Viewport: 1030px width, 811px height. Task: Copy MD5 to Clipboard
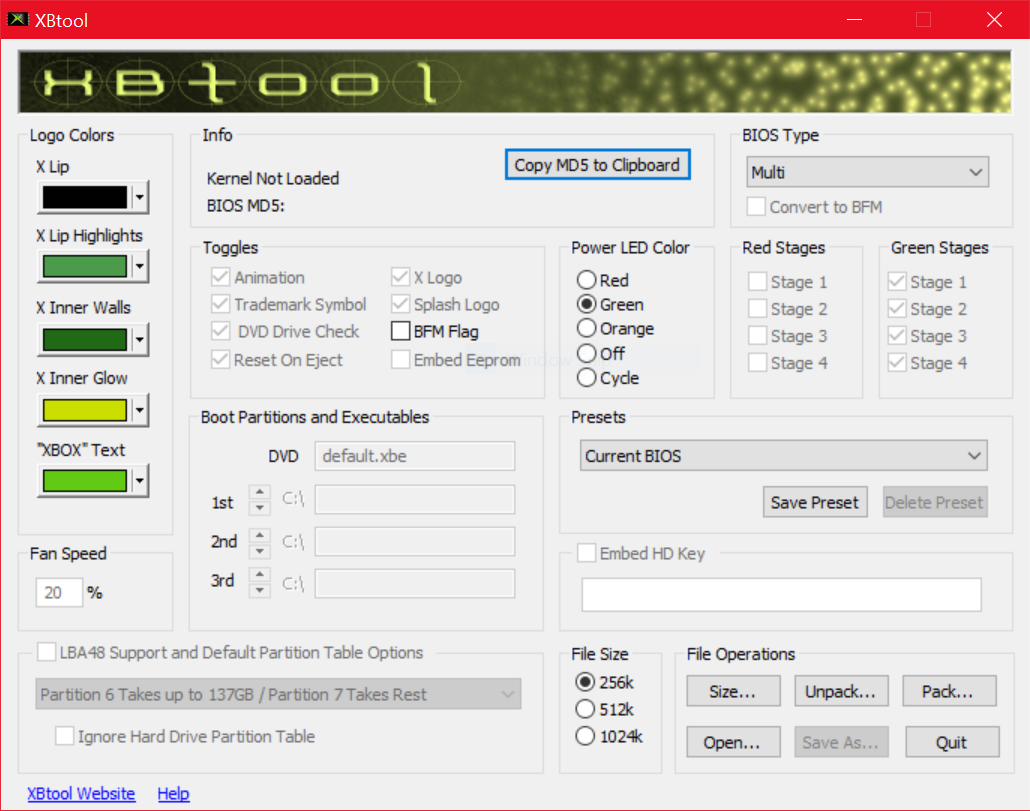(597, 165)
